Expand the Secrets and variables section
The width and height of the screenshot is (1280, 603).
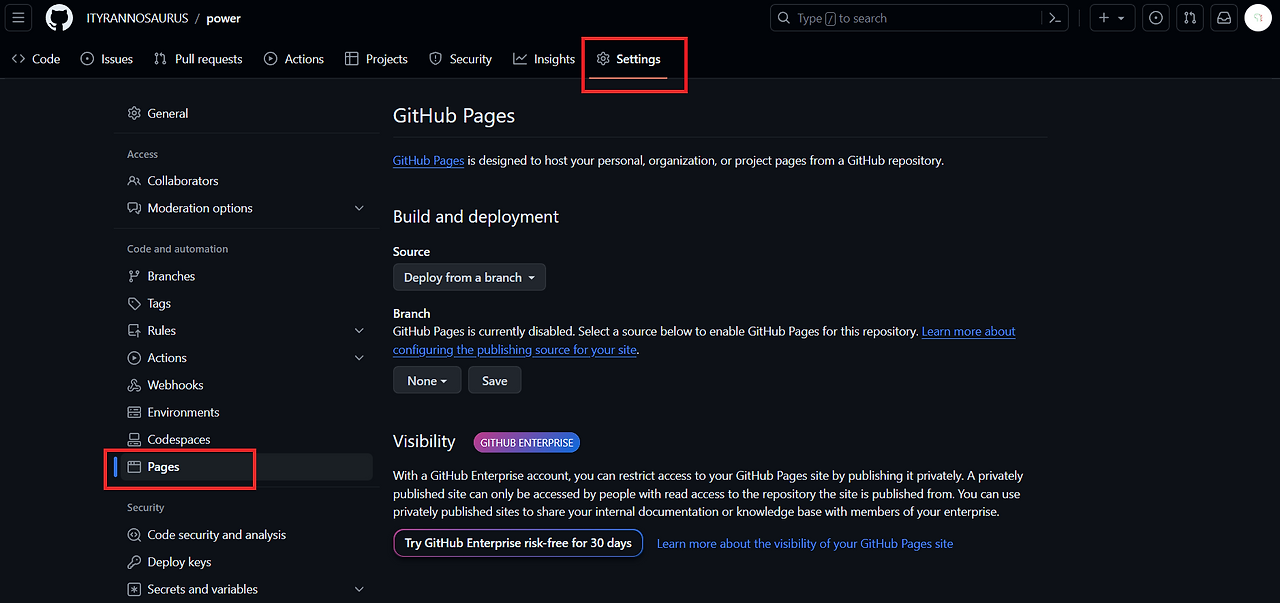(x=203, y=589)
